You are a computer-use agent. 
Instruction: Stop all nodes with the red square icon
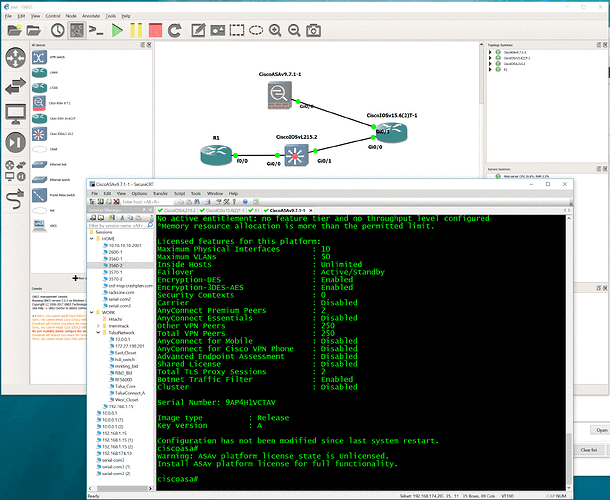pos(155,30)
